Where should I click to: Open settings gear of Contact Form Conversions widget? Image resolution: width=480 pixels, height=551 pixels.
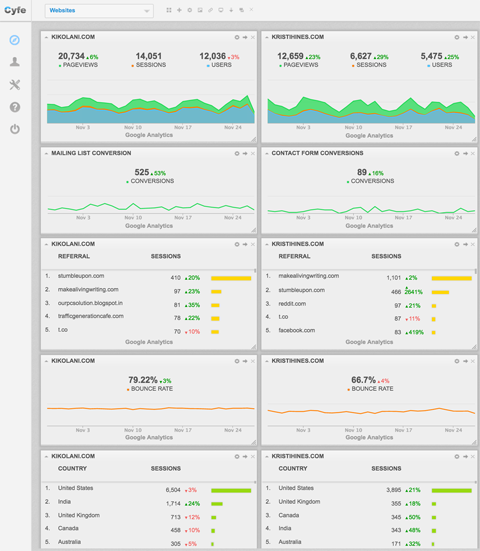click(x=457, y=154)
